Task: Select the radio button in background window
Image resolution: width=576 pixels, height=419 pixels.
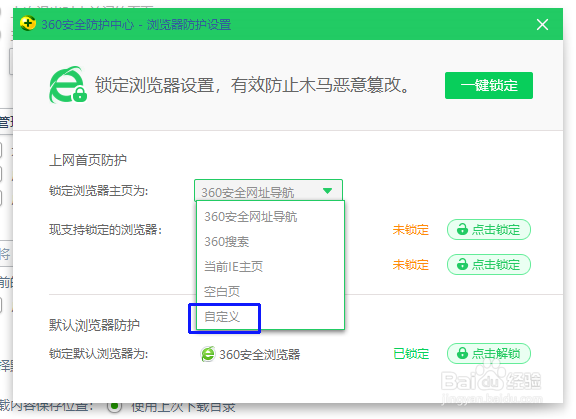Action: click(114, 406)
